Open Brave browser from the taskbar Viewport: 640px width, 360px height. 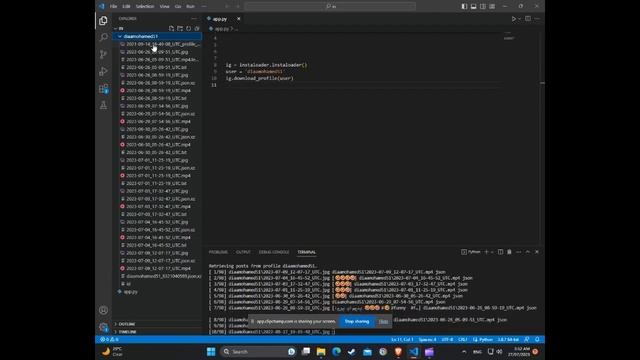pyautogui.click(x=398, y=351)
